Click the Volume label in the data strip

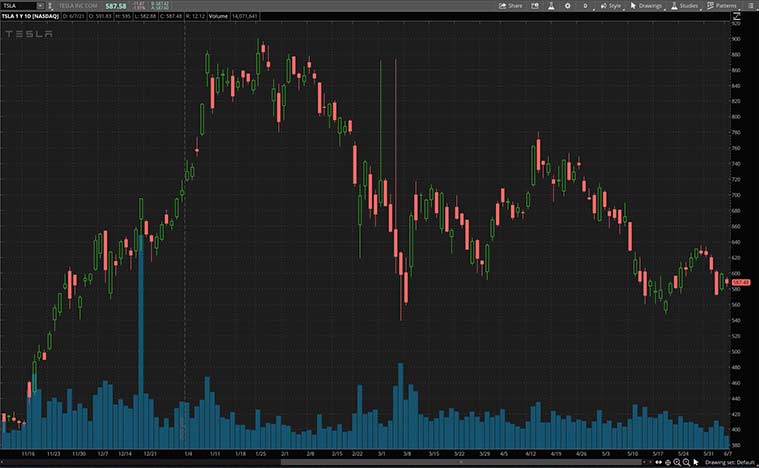218,16
